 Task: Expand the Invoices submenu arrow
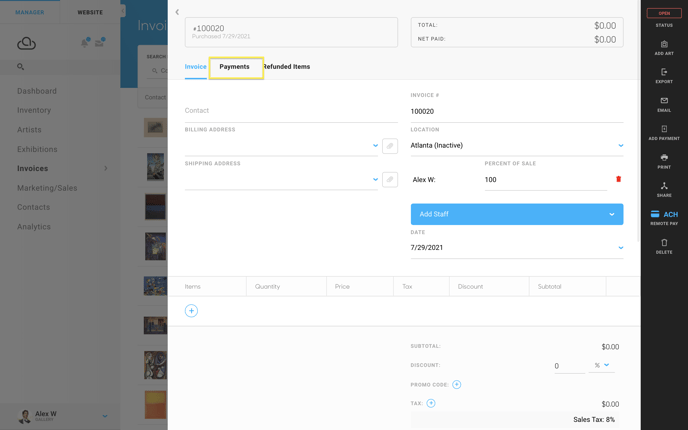[106, 168]
